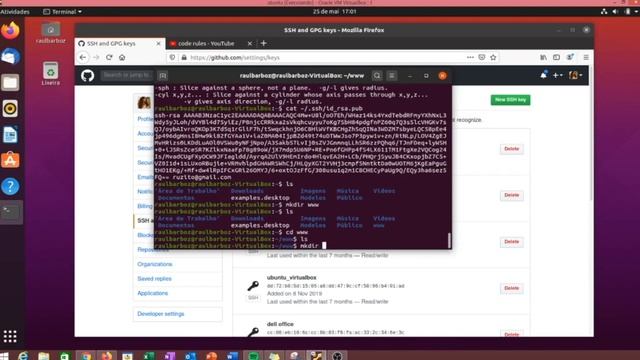Open the terminal hamburger menu
640x360 pixels.
click(391, 76)
